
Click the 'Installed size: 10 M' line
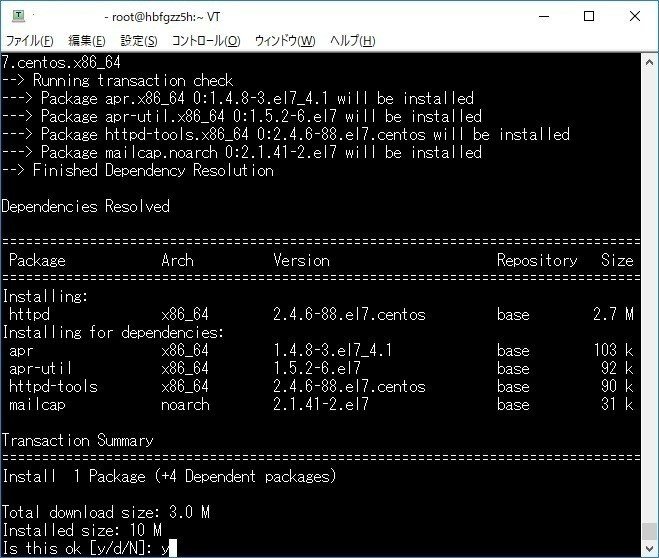pos(82,530)
